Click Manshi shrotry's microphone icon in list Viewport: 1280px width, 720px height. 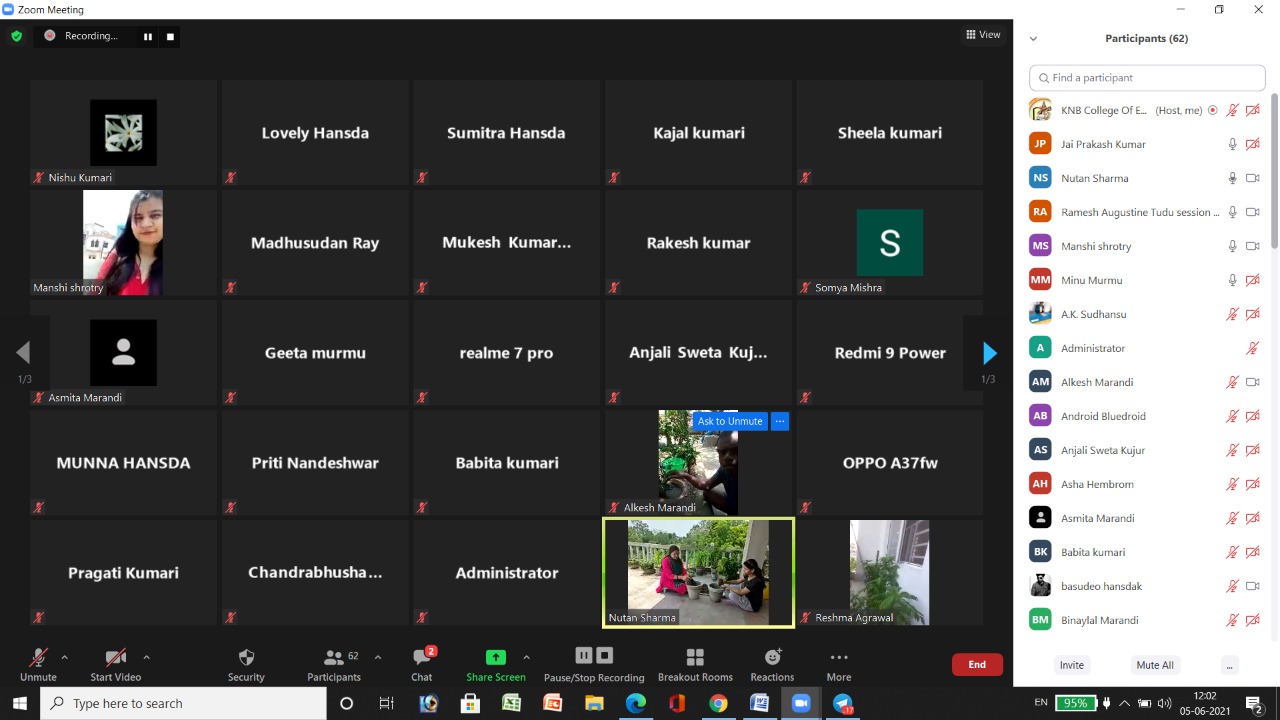tap(1233, 246)
